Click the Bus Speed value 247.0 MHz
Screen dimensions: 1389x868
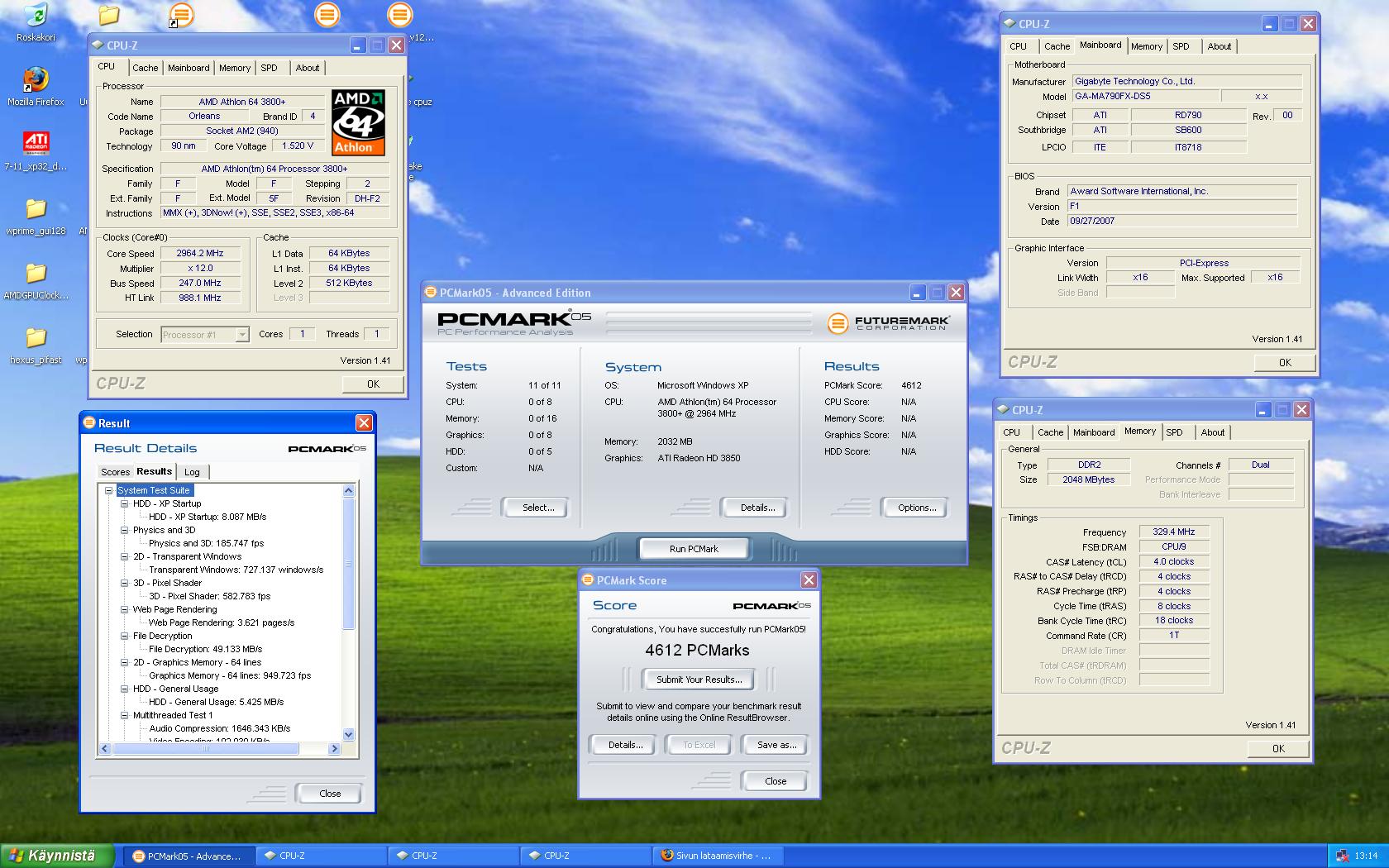click(200, 284)
